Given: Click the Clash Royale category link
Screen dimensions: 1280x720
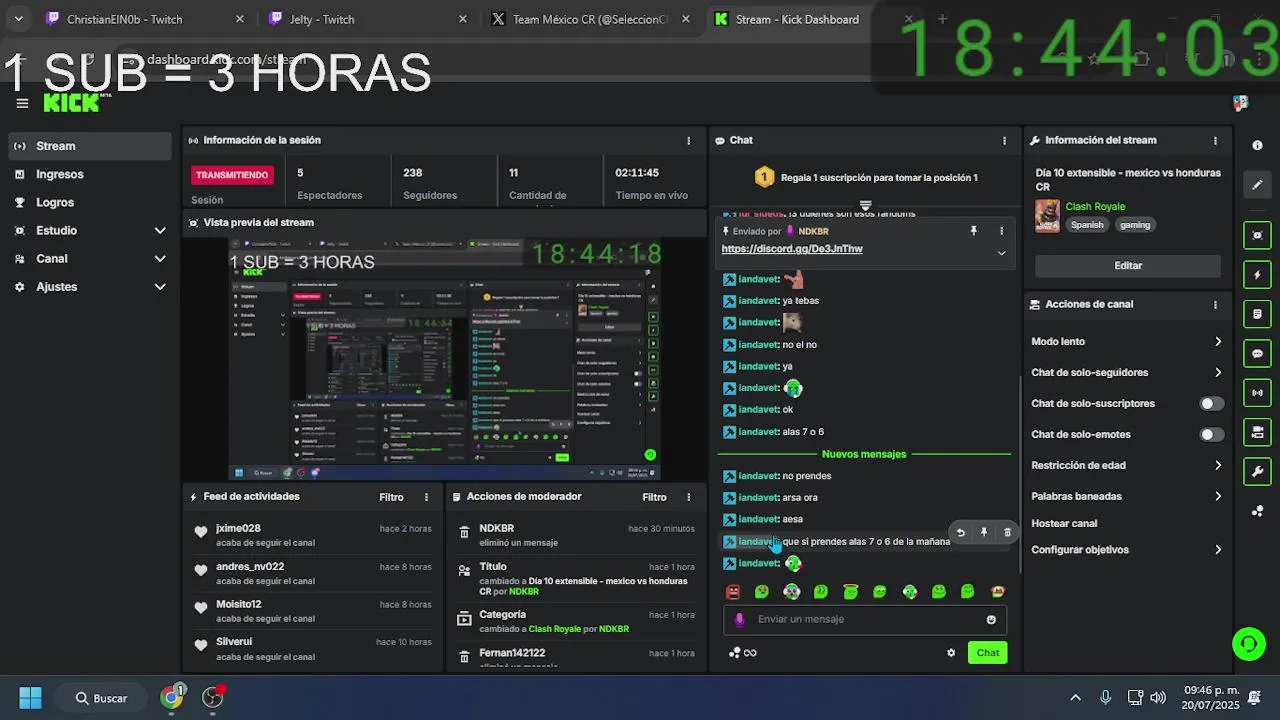Looking at the screenshot, I should (1095, 207).
